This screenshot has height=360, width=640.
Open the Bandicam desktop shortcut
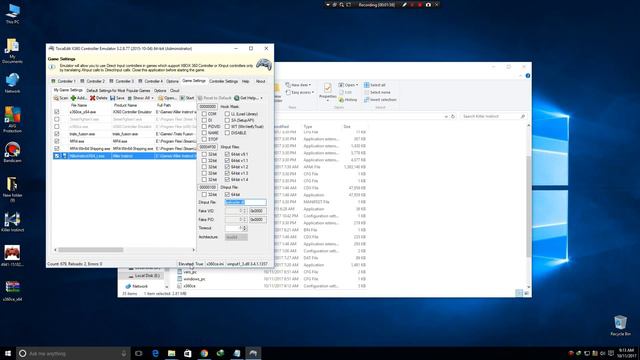click(x=12, y=152)
